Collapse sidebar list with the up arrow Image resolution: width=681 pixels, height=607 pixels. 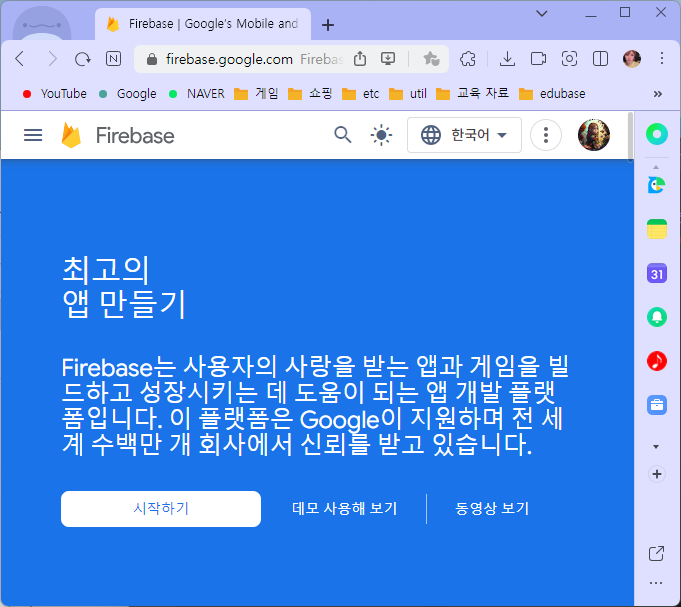click(x=656, y=167)
